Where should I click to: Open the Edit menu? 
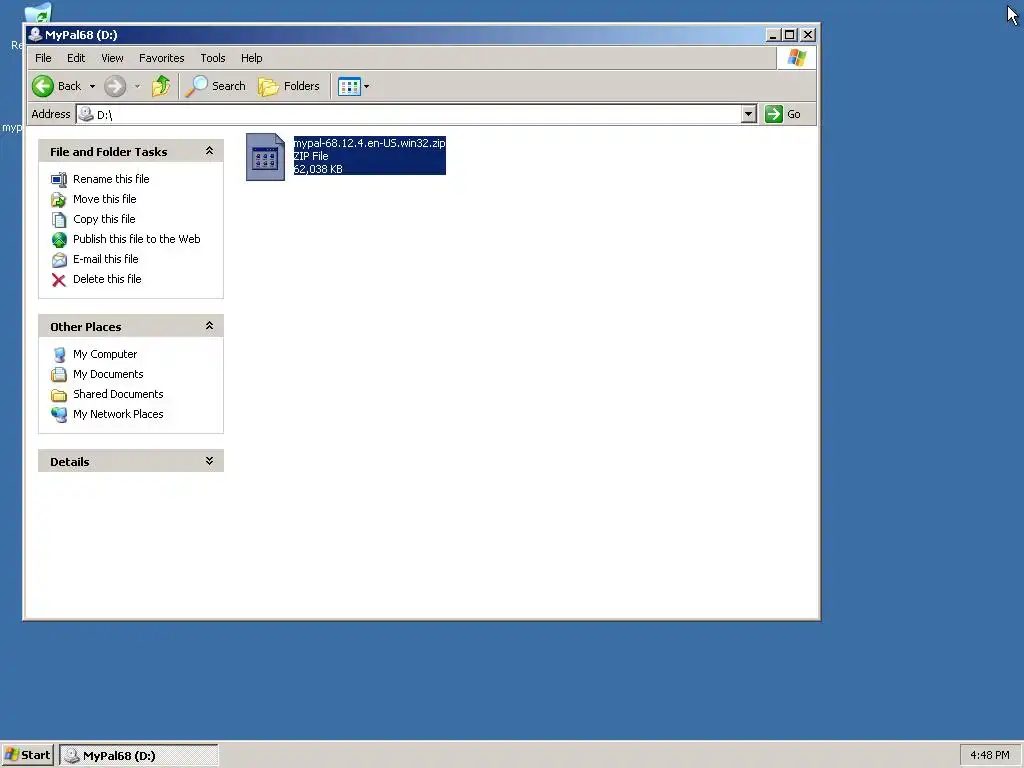[76, 58]
